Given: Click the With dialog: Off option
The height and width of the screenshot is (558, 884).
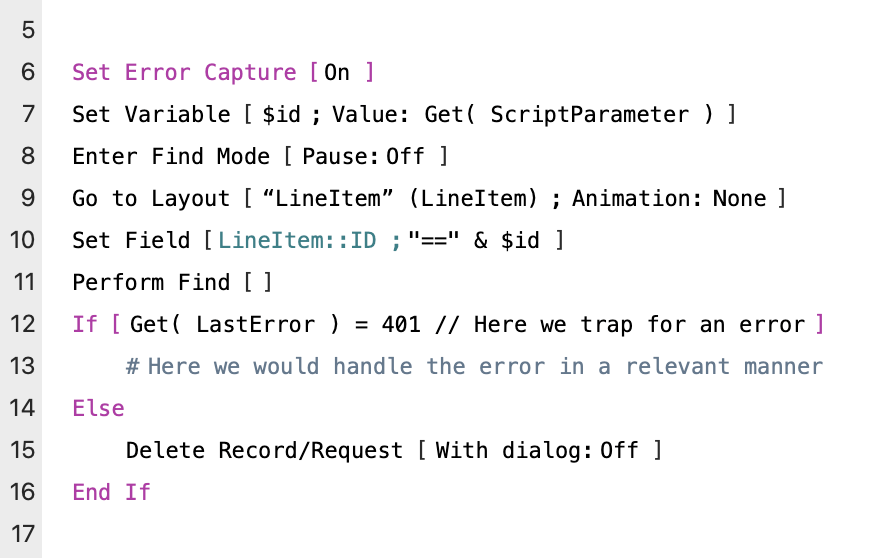Looking at the screenshot, I should pyautogui.click(x=536, y=451).
